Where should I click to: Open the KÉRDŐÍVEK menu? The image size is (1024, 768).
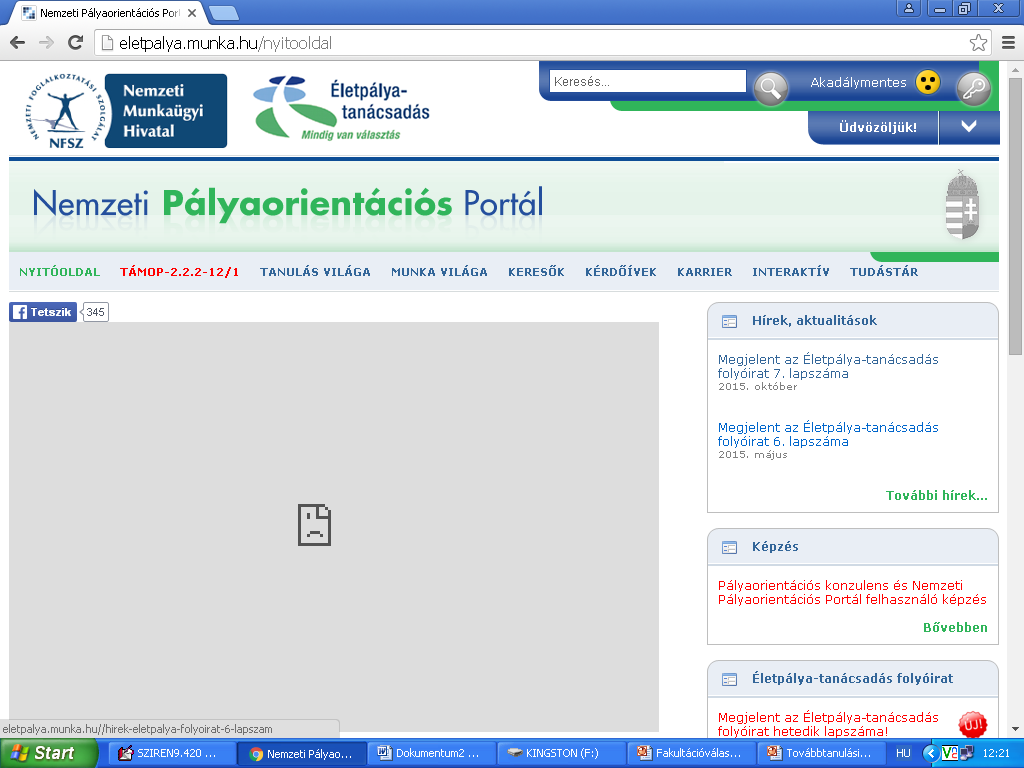point(620,272)
